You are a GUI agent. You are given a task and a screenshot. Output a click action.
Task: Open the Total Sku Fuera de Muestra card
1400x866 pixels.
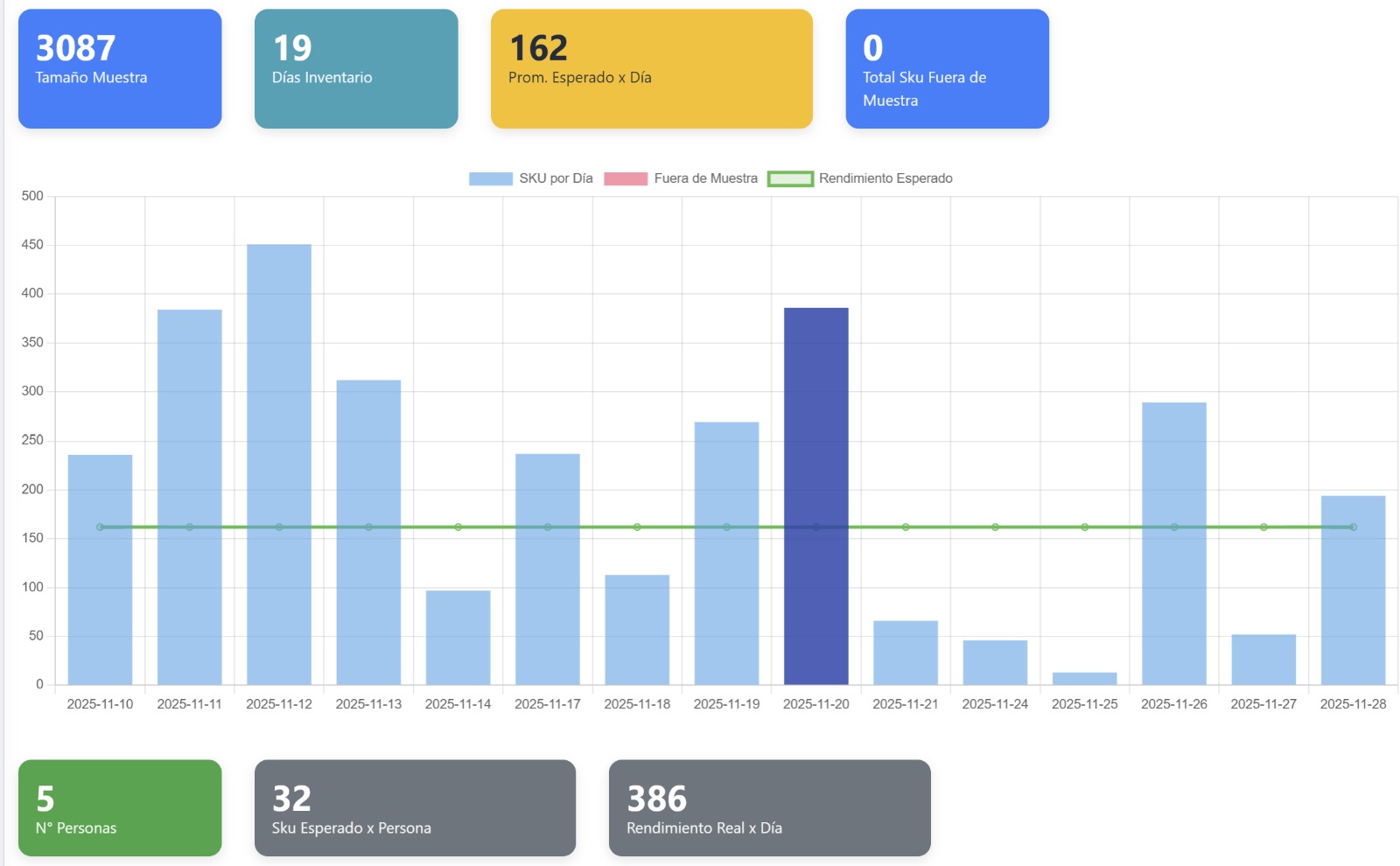click(x=947, y=69)
